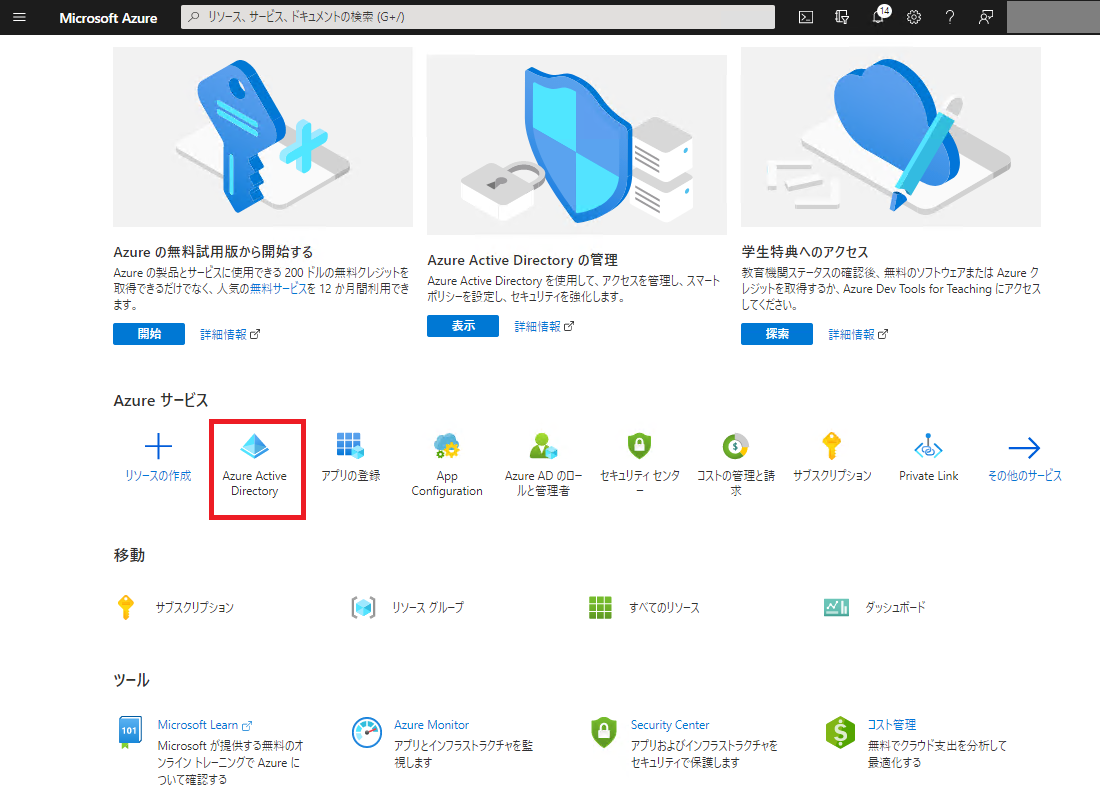This screenshot has height=794, width=1100.
Task: Follow the 無料サービス link in trial text
Action: coord(278,289)
